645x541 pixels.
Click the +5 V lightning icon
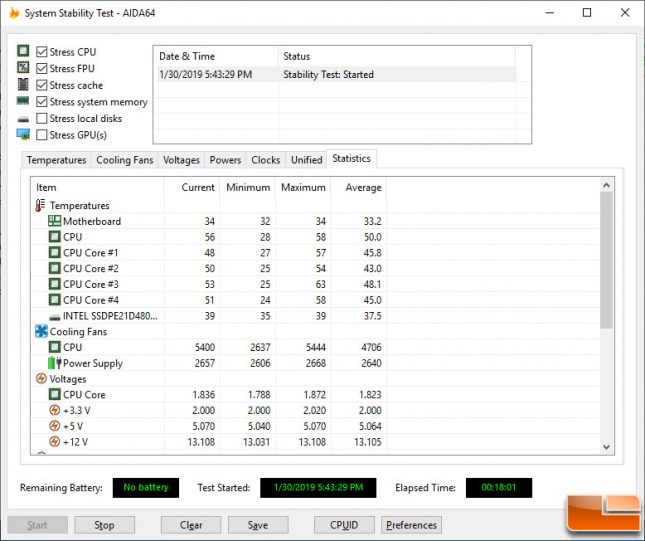coord(54,426)
